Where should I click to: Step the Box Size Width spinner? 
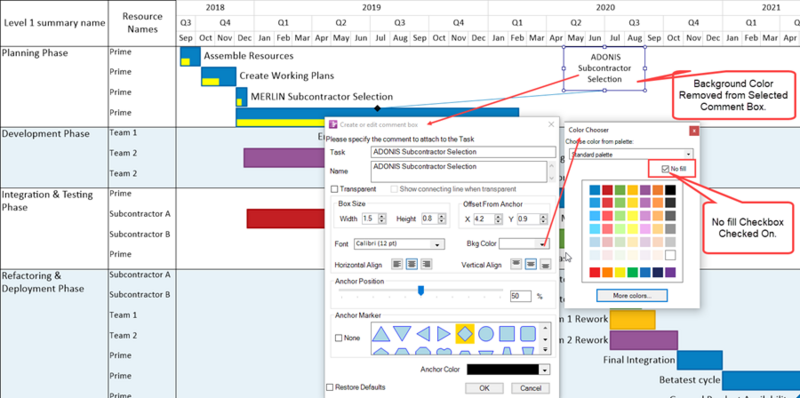click(383, 219)
